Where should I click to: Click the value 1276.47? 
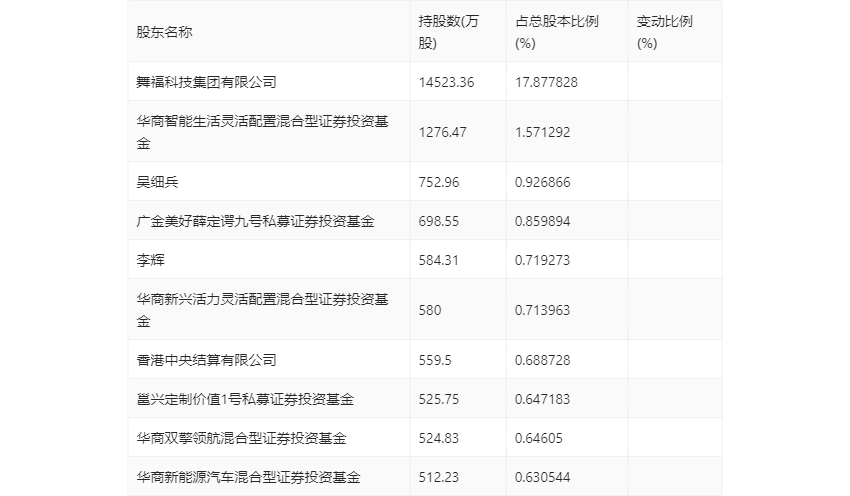pos(442,132)
